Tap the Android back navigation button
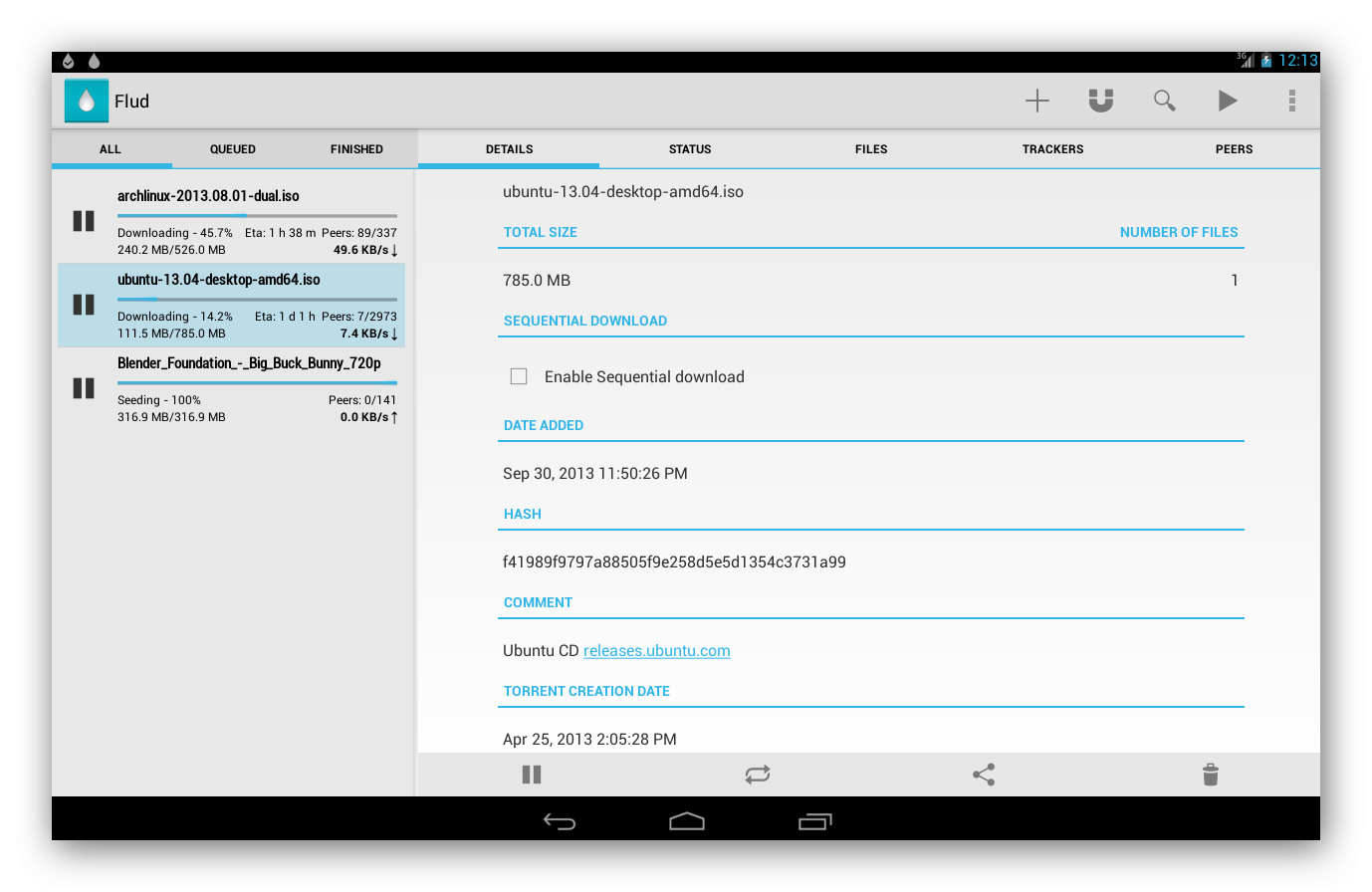The height and width of the screenshot is (892, 1372). pos(560,821)
